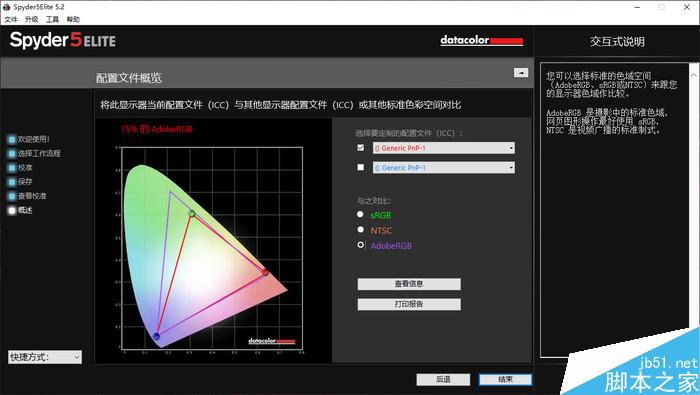Close the Spyder5Elite window
700x395 pixels.
click(687, 7)
